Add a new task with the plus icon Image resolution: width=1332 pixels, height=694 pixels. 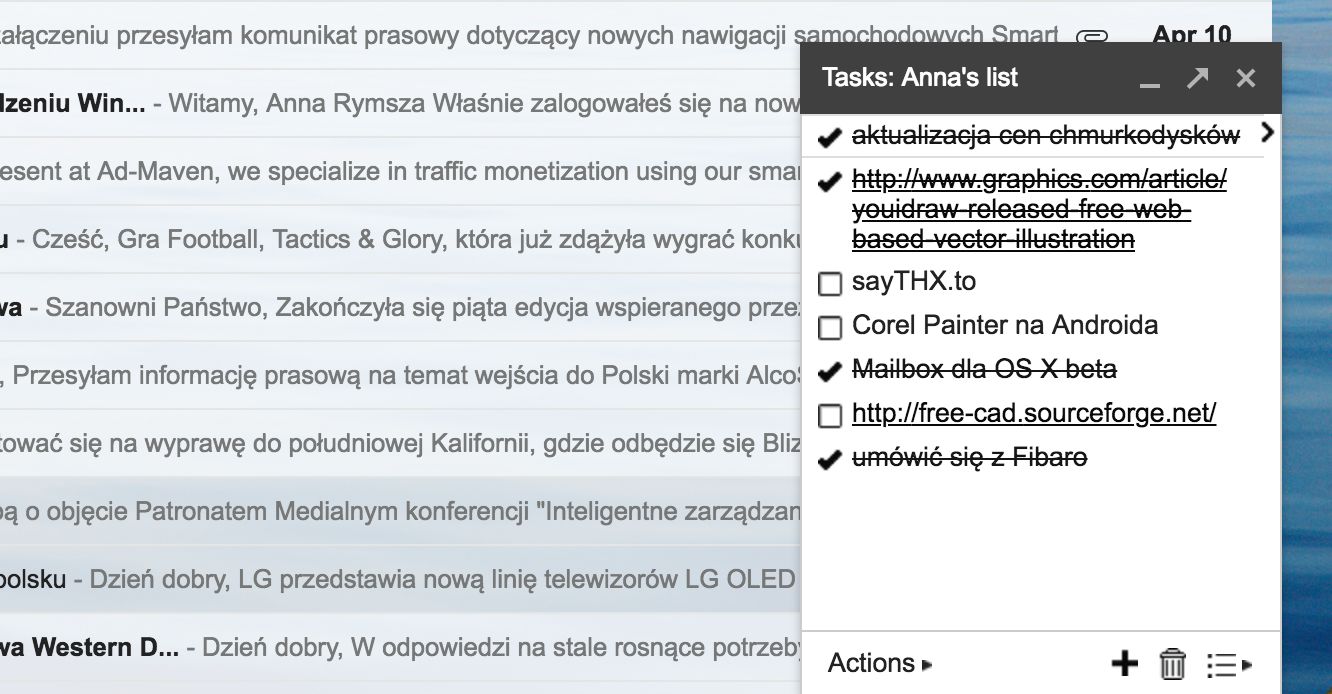(1126, 663)
